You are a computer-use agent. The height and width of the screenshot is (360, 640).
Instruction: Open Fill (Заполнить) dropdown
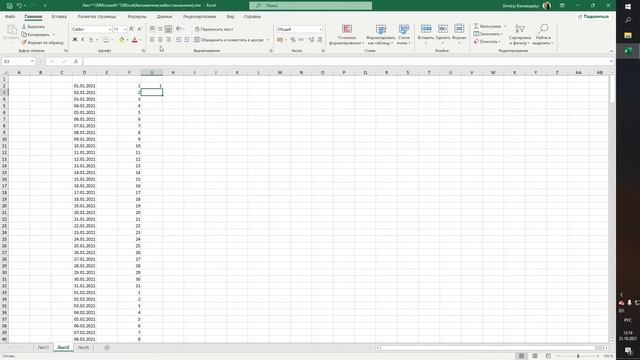pyautogui.click(x=488, y=34)
